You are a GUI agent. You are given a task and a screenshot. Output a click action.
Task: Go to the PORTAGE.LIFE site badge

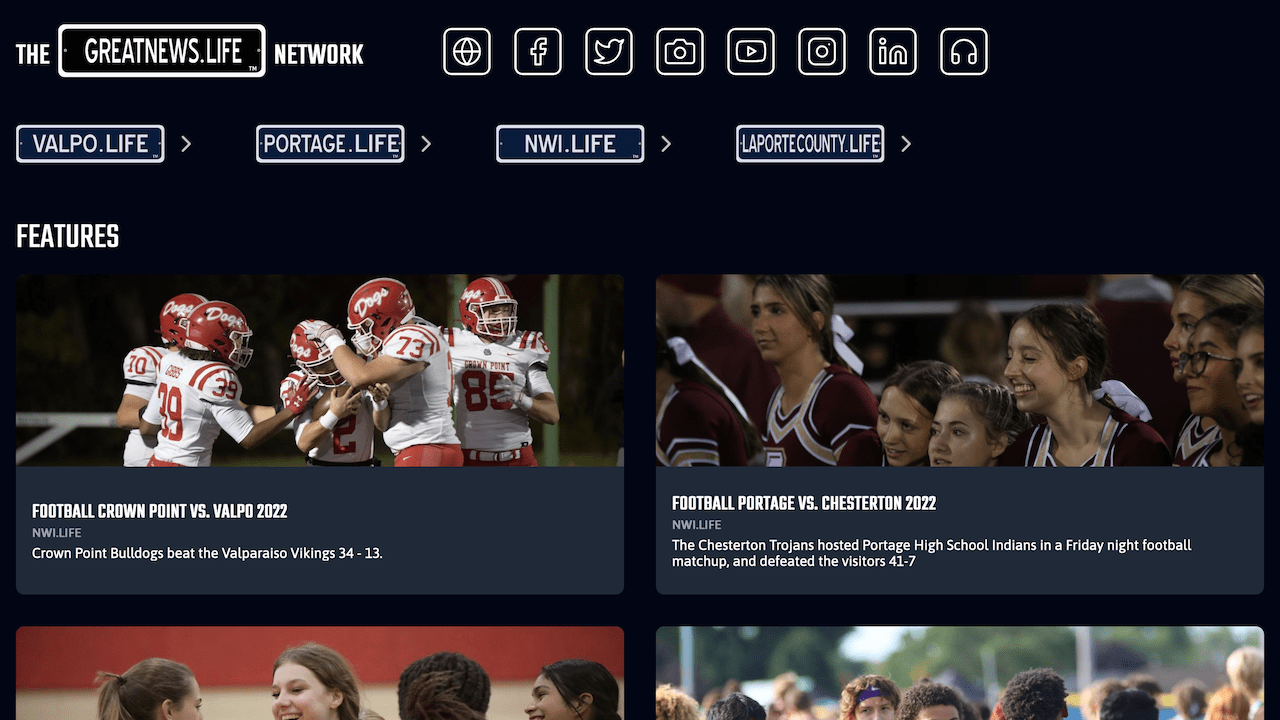[330, 144]
